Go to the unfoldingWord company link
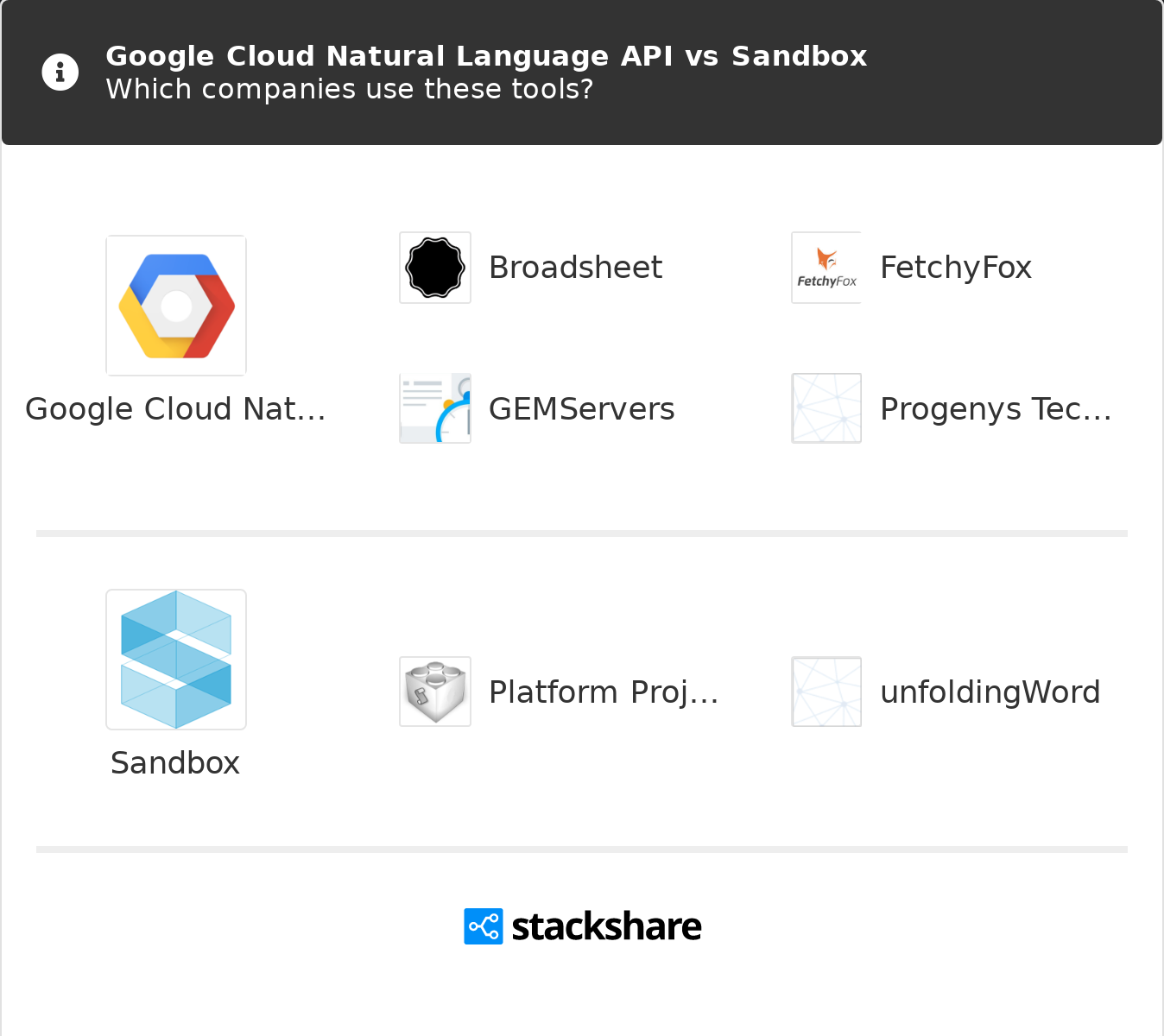Image resolution: width=1164 pixels, height=1036 pixels. pyautogui.click(x=990, y=692)
